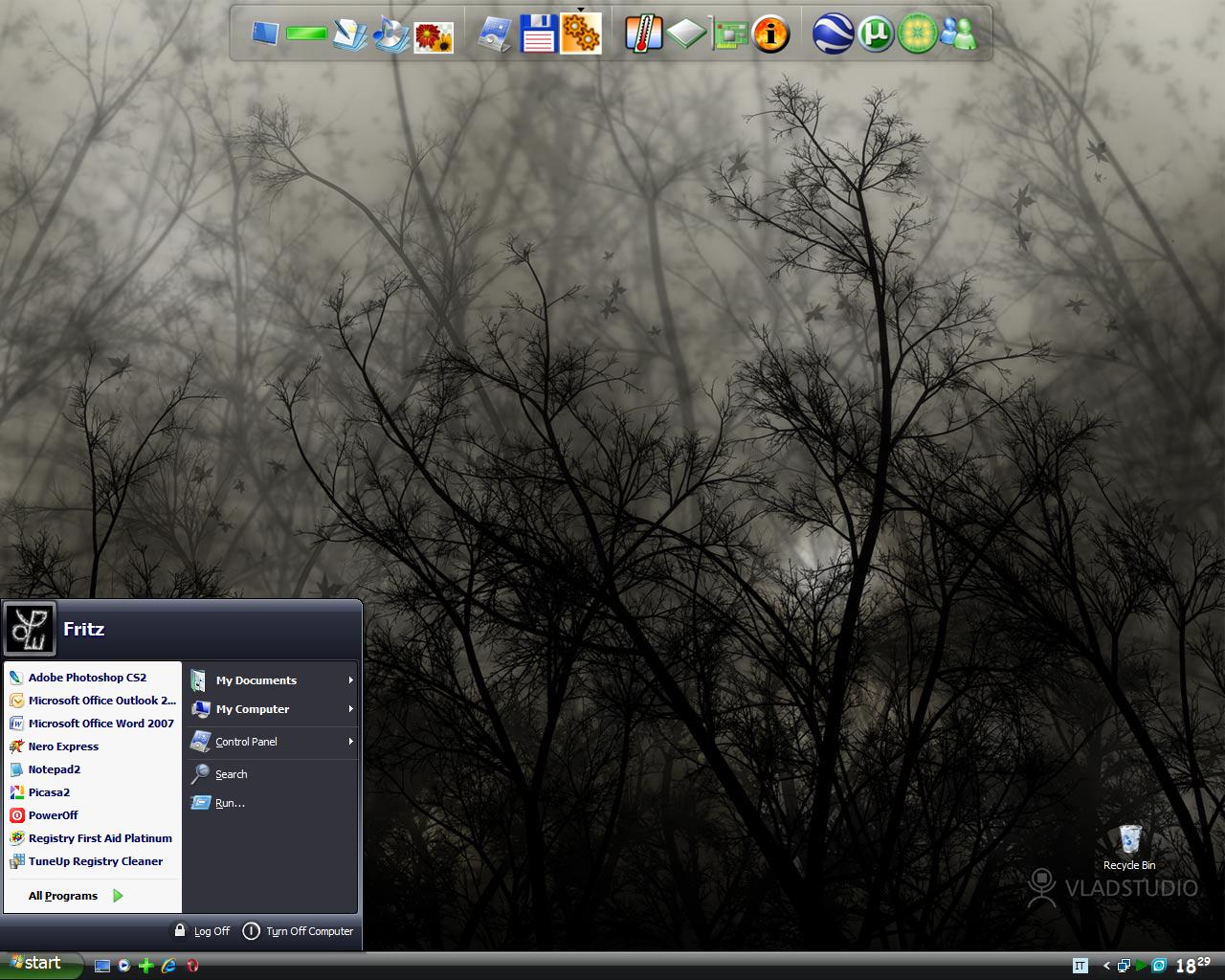
Task: Launch Opera from quick launch
Action: pos(192,966)
